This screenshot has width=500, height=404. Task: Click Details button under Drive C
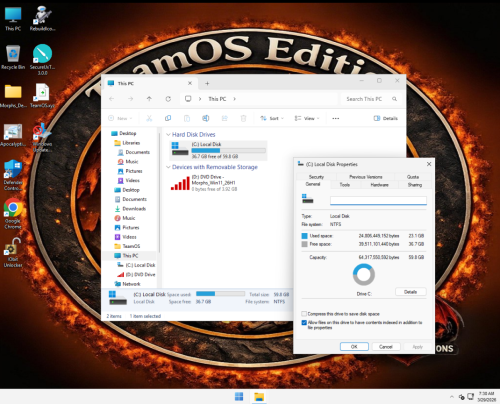411,292
